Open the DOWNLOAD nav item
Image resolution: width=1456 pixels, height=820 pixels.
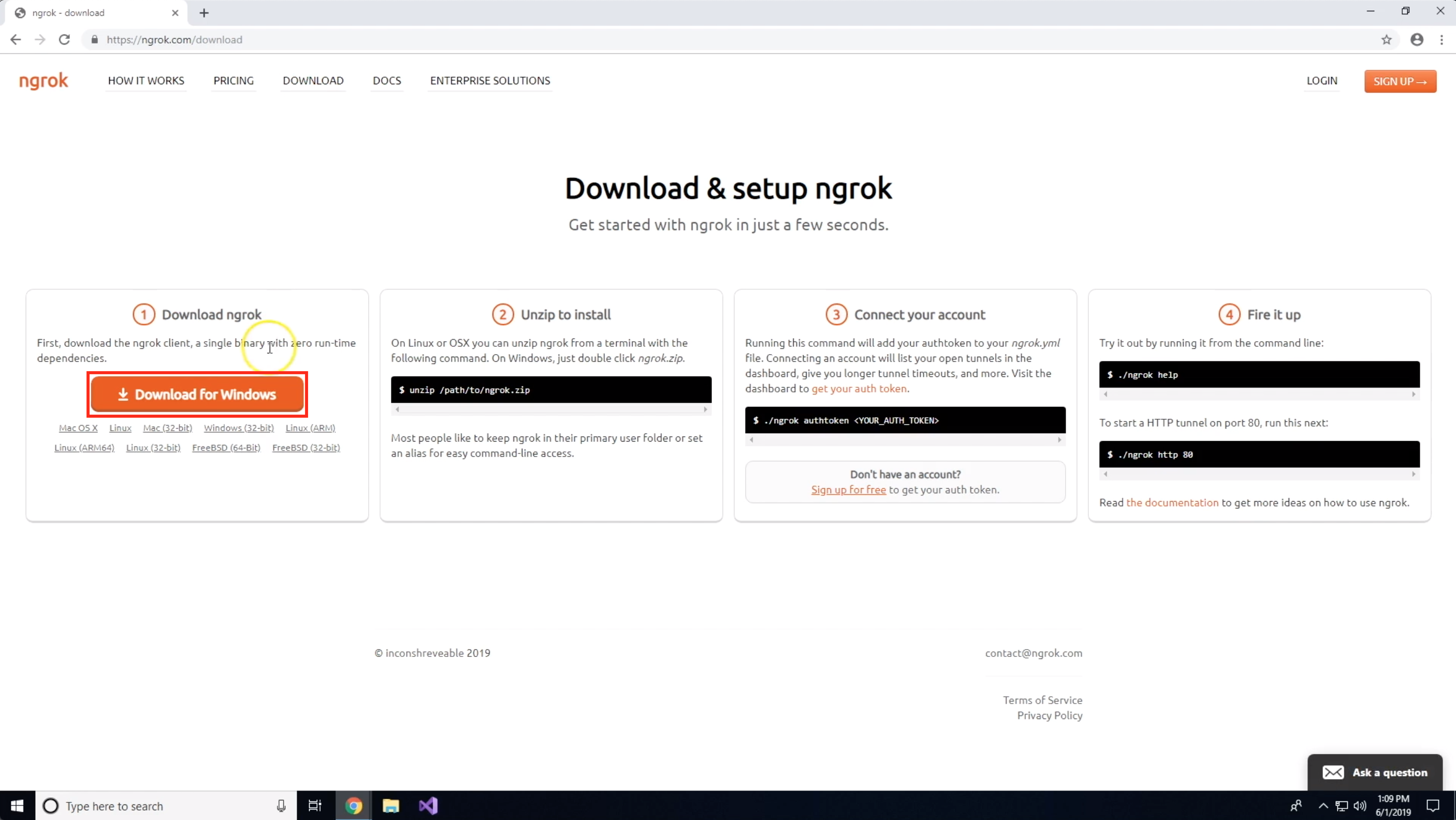point(313,81)
